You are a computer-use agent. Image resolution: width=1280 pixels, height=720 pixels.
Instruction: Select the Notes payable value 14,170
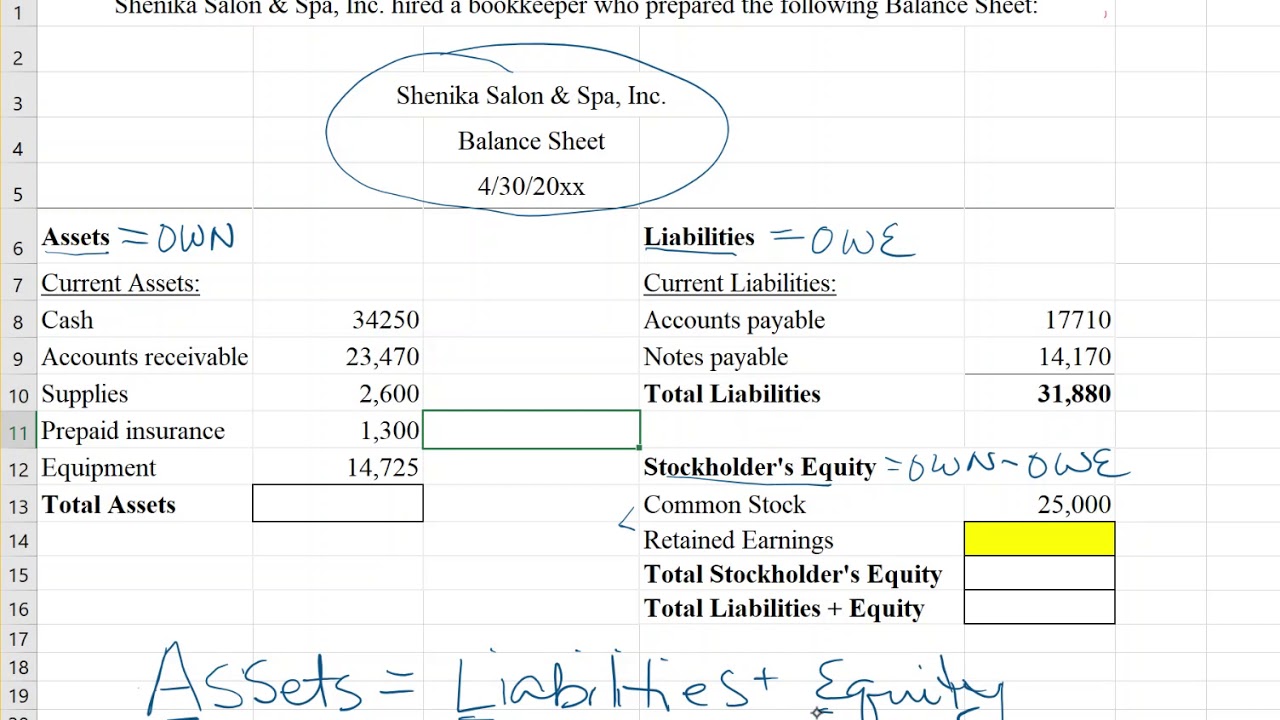(x=1039, y=357)
